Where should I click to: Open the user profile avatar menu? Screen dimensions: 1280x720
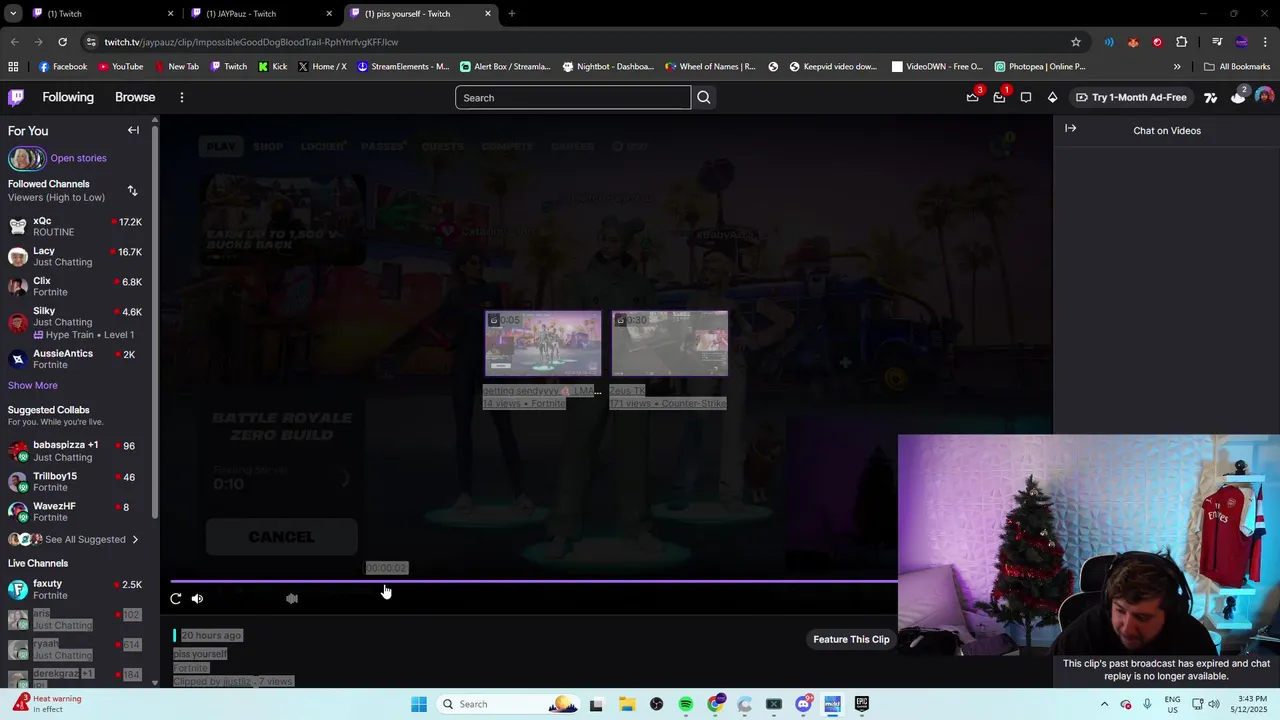tap(1264, 97)
